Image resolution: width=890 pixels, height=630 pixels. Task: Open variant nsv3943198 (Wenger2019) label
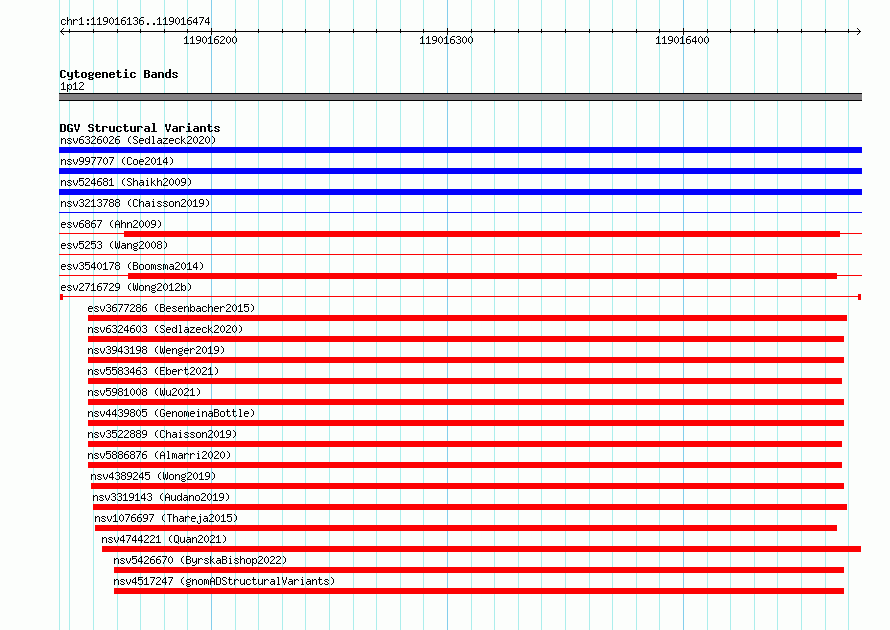coord(156,350)
